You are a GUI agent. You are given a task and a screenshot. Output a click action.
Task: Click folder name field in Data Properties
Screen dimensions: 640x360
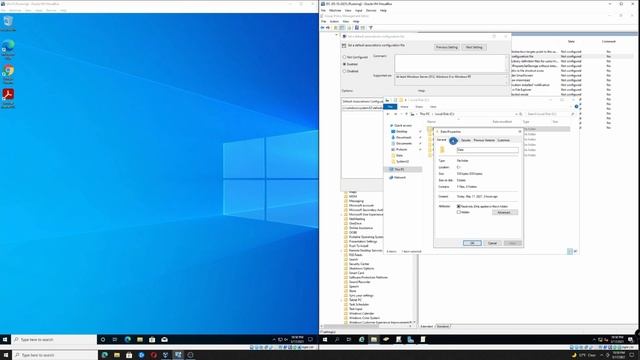487,150
